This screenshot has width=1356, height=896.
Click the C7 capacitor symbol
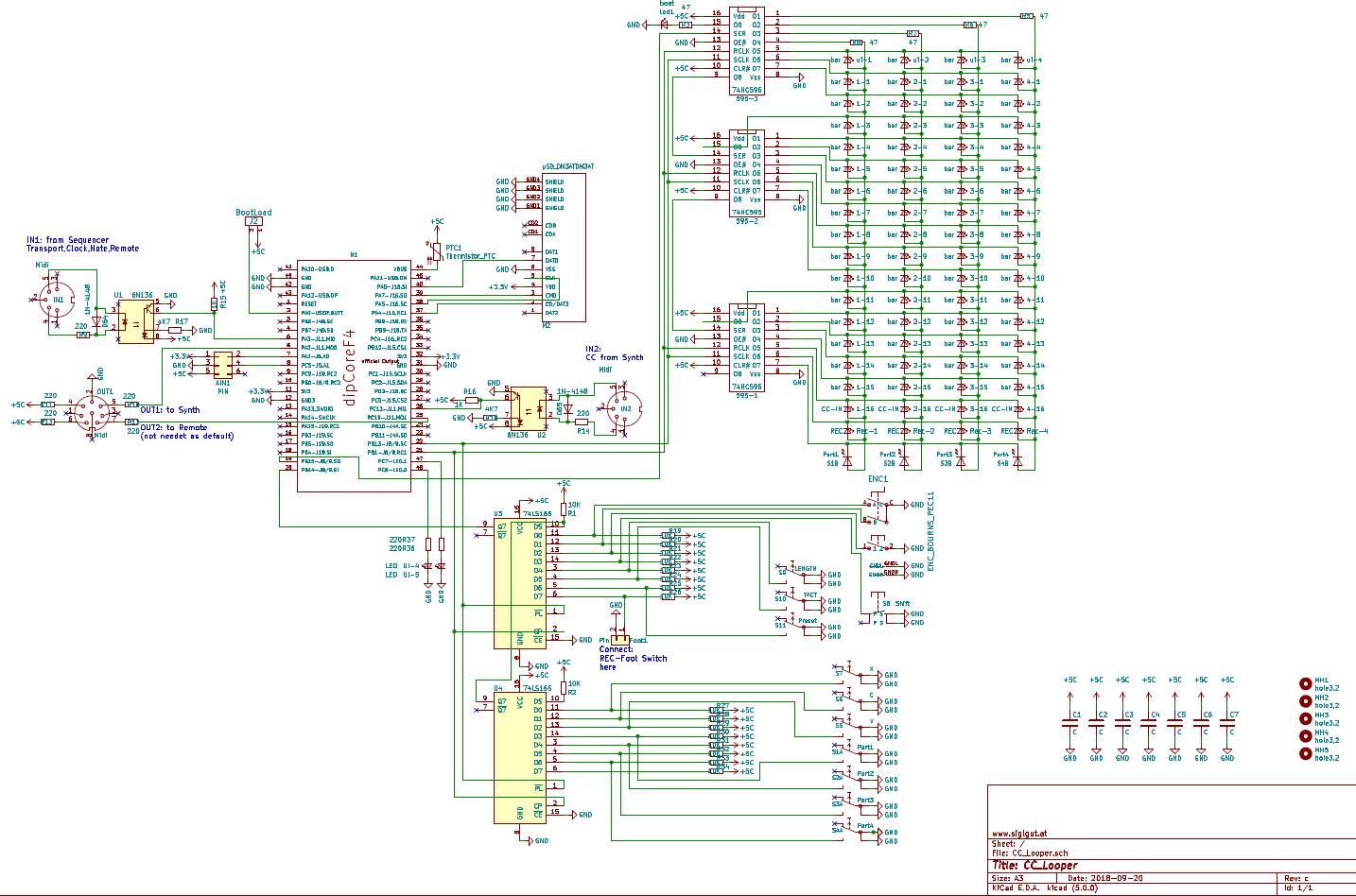(x=1226, y=724)
